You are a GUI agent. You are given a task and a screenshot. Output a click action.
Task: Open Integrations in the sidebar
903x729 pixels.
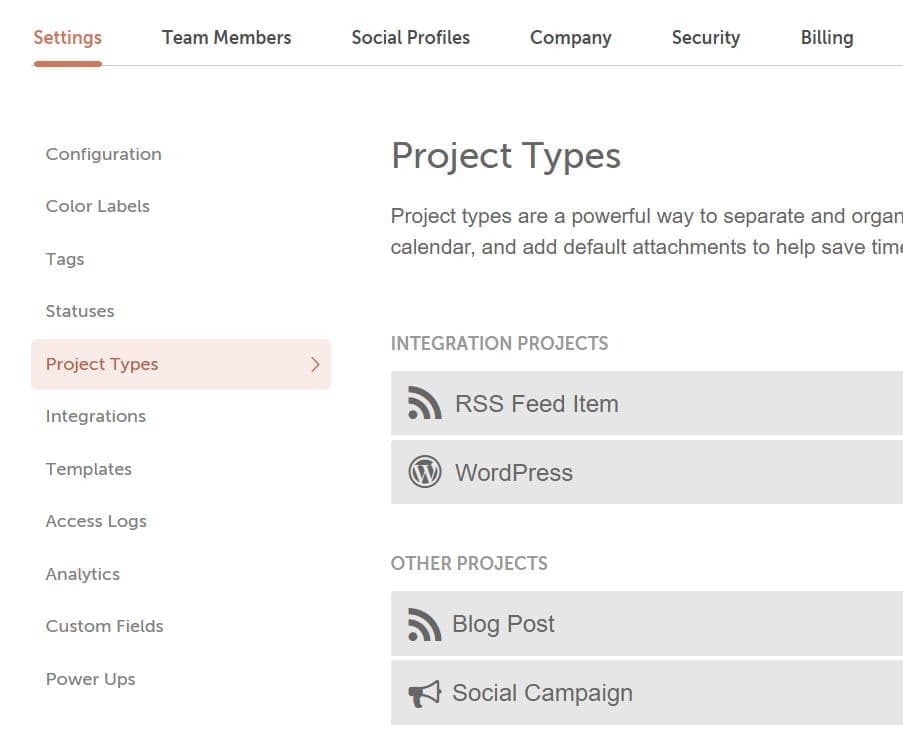pyautogui.click(x=96, y=416)
